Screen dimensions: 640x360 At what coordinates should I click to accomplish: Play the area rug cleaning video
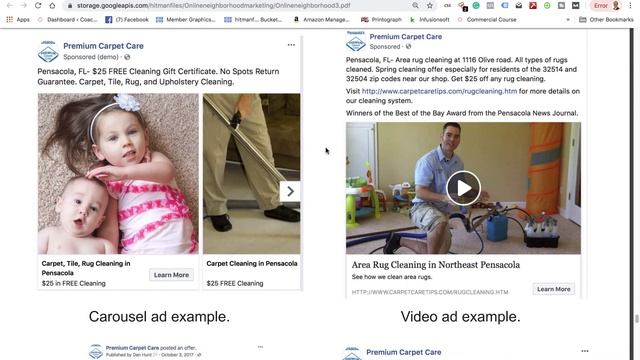coord(463,188)
